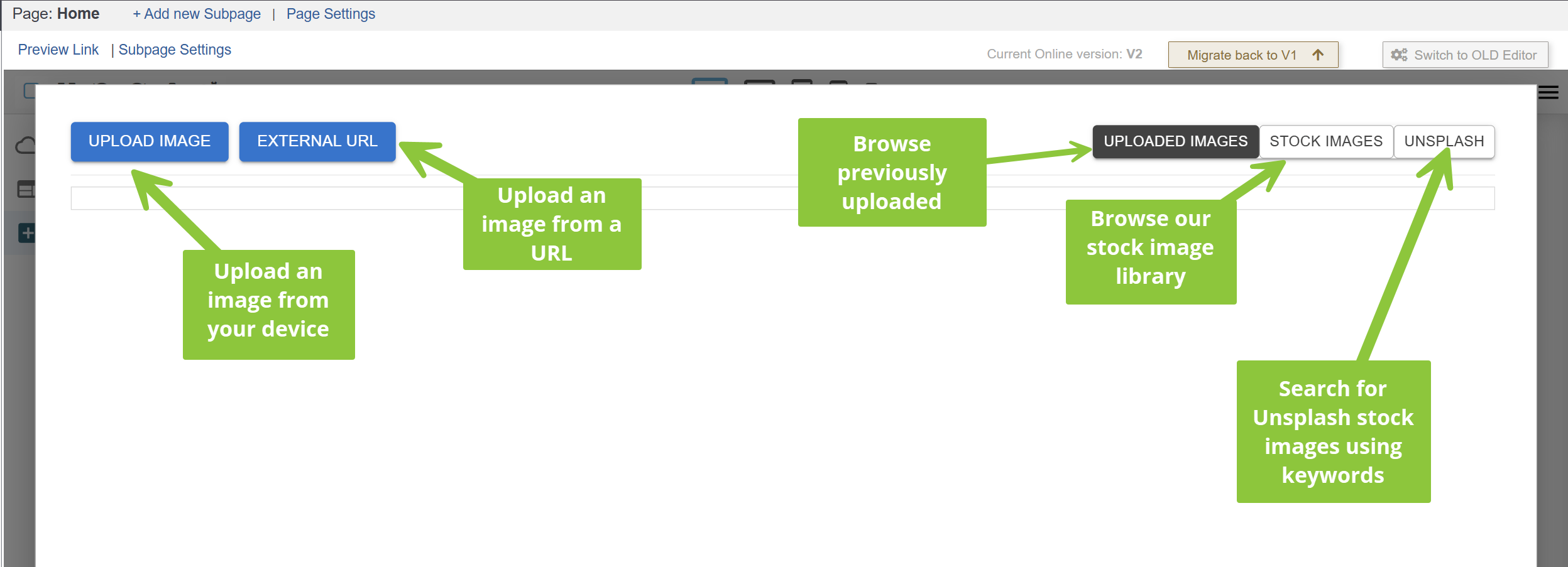Click the UPLOAD IMAGE button

click(150, 141)
